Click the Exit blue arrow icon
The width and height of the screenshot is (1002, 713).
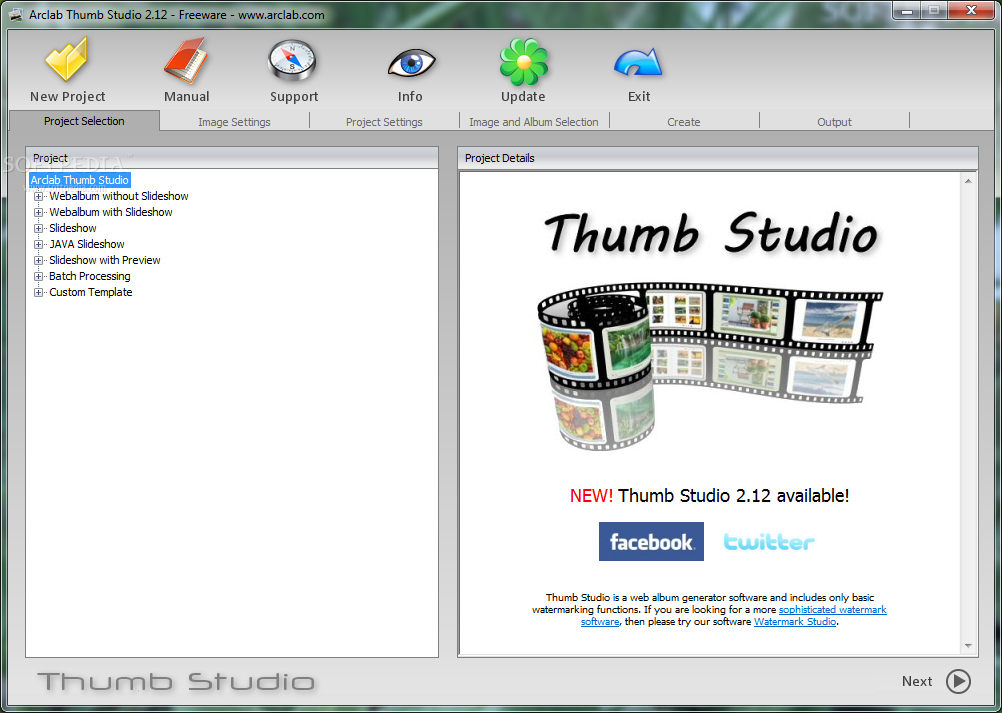tap(638, 63)
